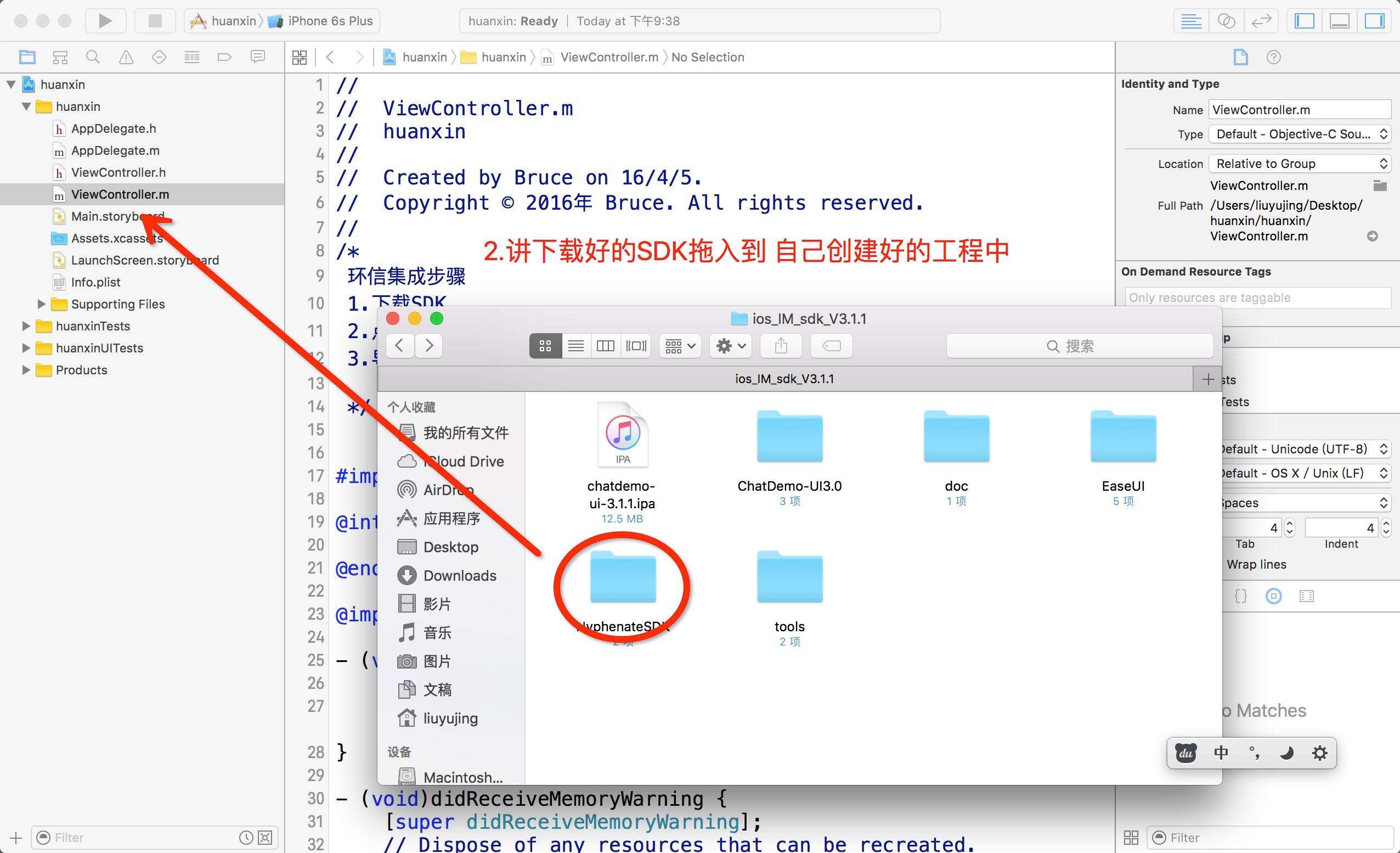This screenshot has height=853, width=1400.
Task: Open the Debug navigator icon
Action: (x=192, y=57)
